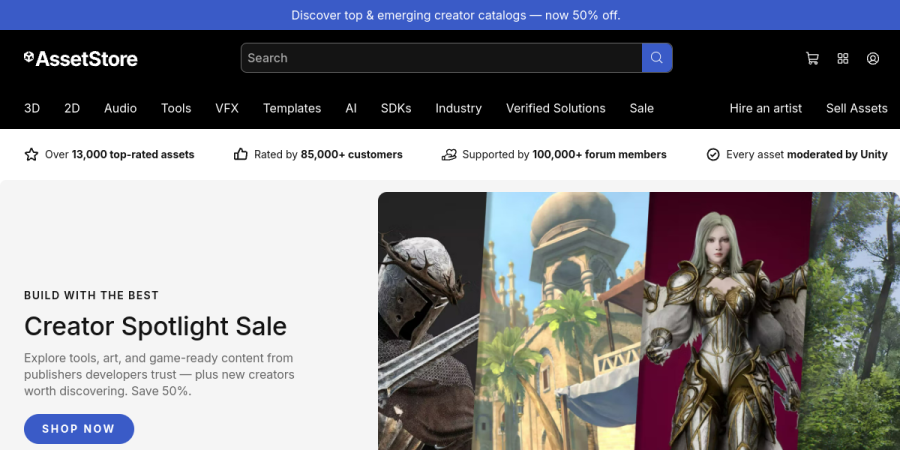Click the SHOP NOW button
Image resolution: width=900 pixels, height=450 pixels.
pyautogui.click(x=79, y=429)
